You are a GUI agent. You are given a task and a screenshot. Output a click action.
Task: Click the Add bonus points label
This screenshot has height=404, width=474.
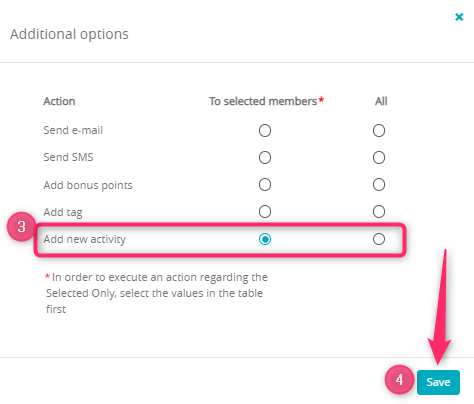pos(88,185)
